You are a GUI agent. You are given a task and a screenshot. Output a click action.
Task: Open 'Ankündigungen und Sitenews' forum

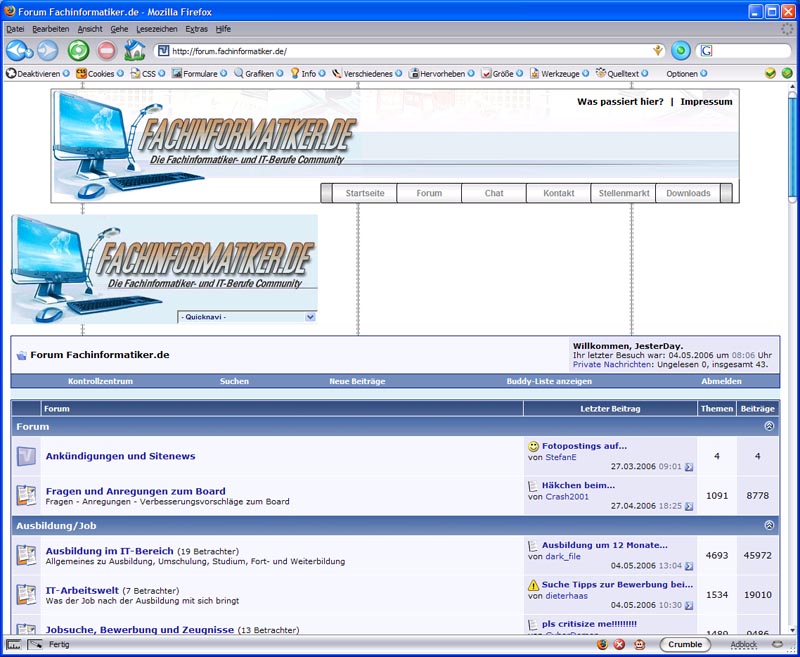point(120,456)
